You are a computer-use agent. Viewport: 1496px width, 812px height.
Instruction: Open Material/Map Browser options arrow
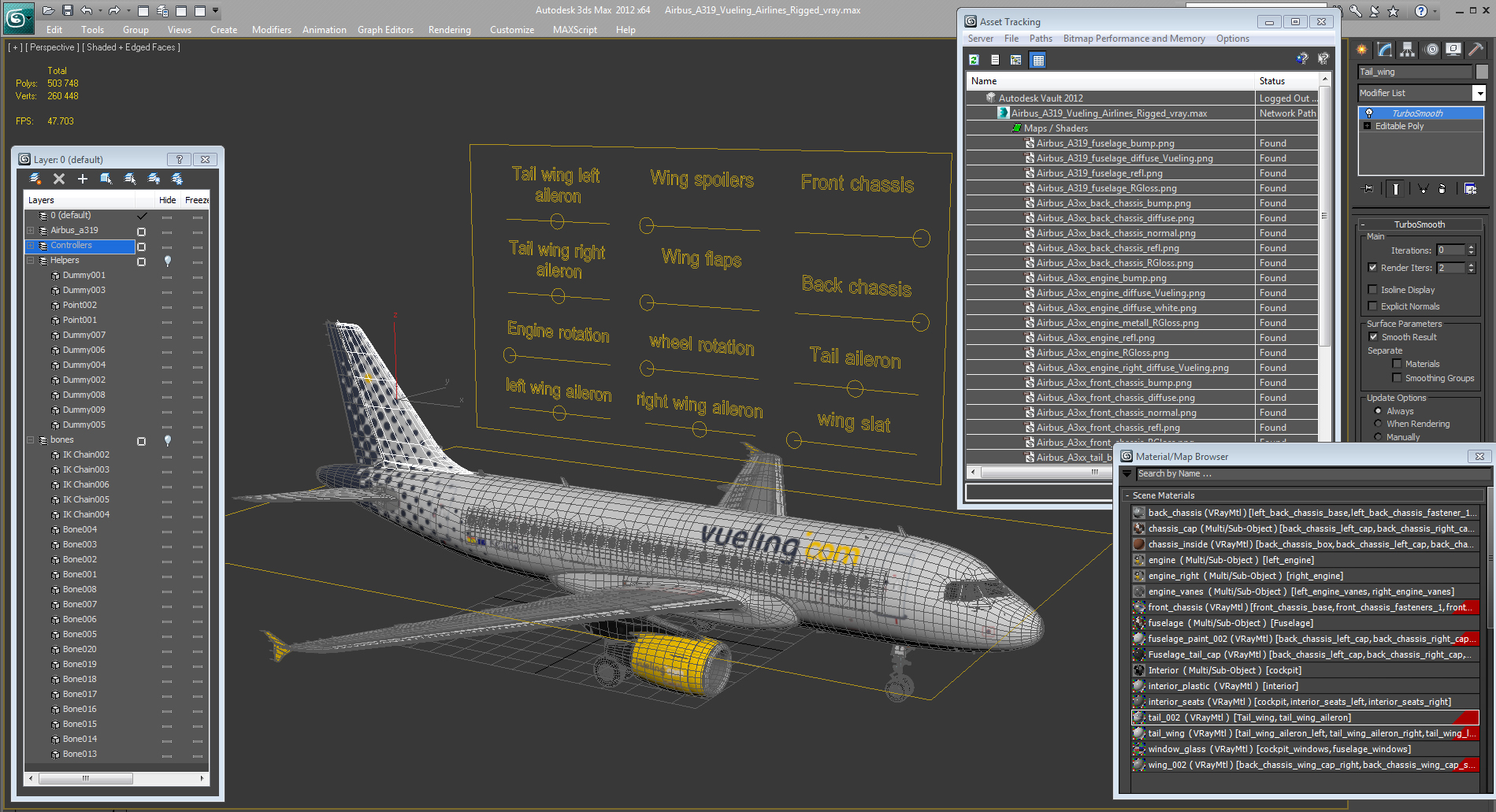pos(1127,474)
